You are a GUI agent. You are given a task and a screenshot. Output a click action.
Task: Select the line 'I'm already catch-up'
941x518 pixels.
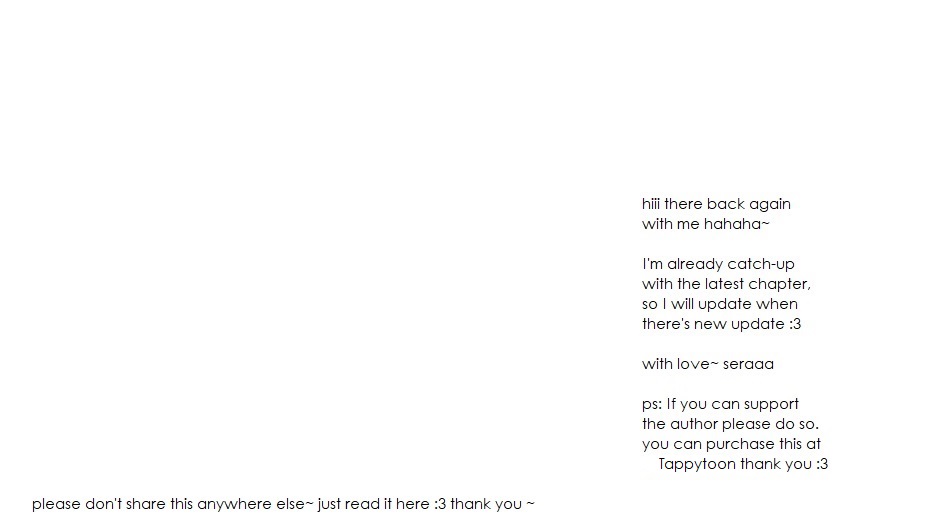point(718,264)
